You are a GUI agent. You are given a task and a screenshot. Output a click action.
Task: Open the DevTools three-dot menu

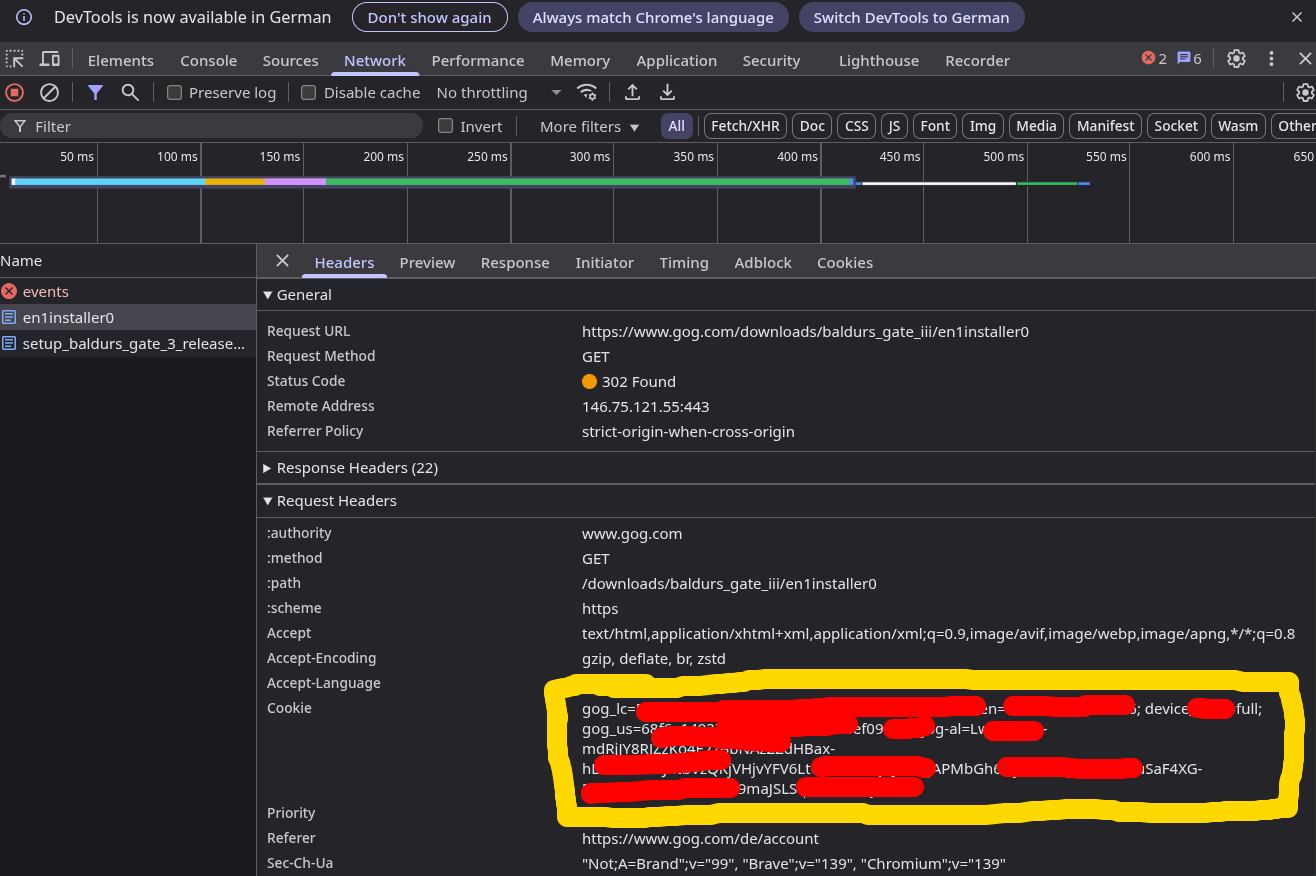pos(1271,59)
